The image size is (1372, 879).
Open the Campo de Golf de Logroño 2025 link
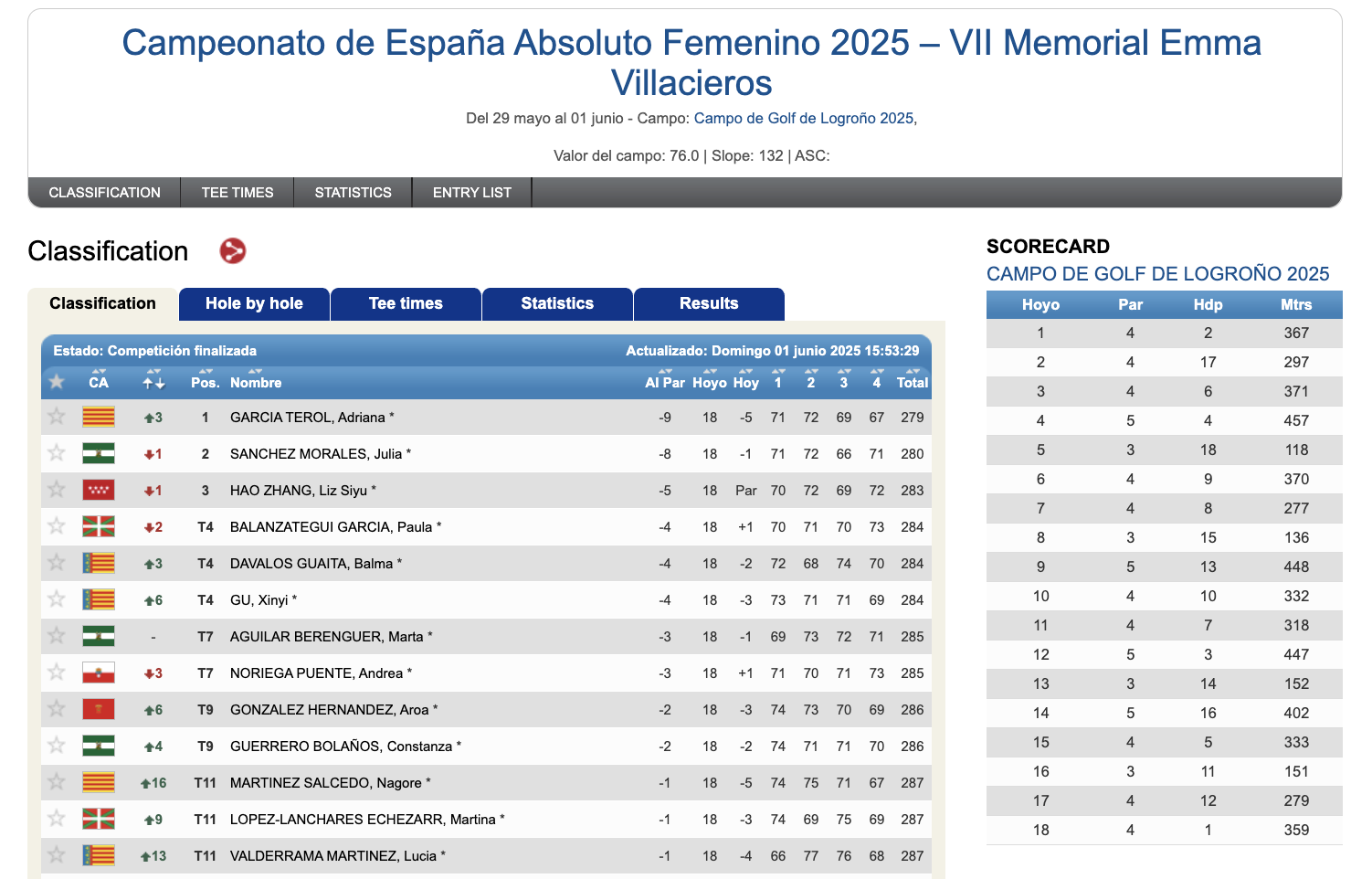(x=805, y=118)
